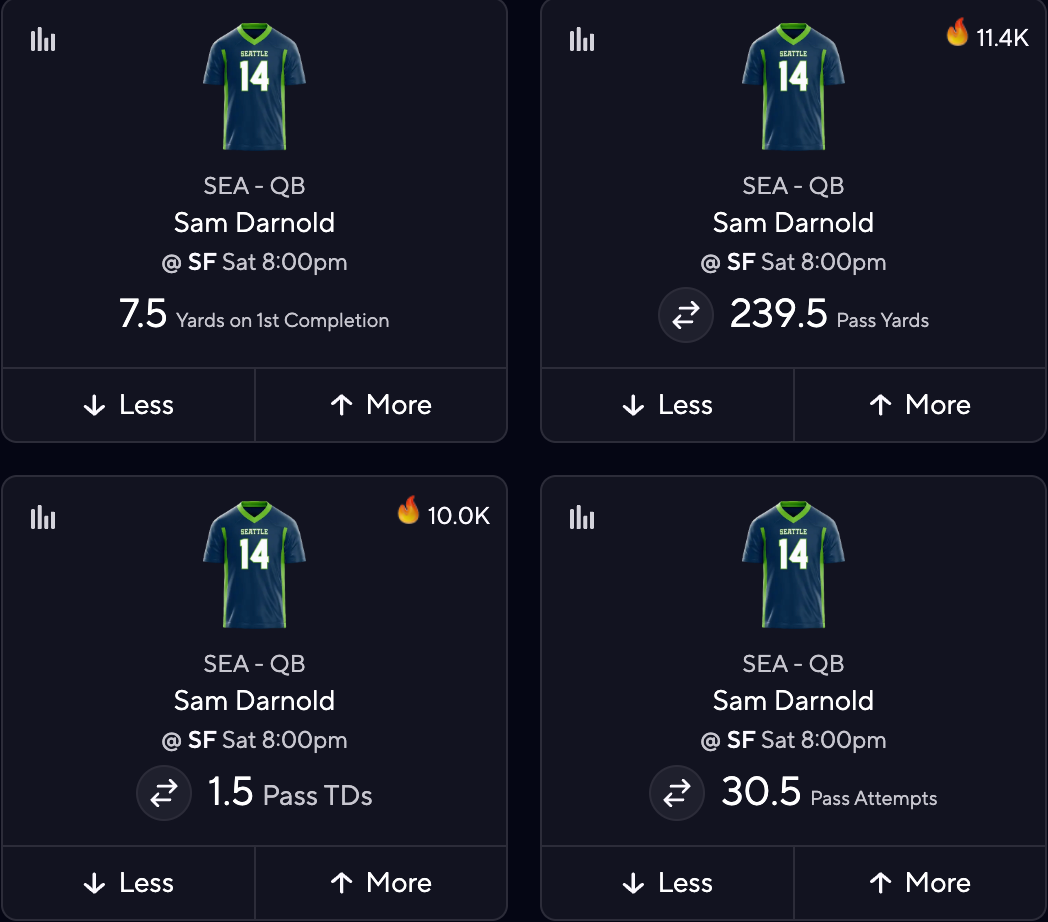Swap the alternate line for Pass Attempts
Viewport: 1048px width, 922px height.
[678, 793]
